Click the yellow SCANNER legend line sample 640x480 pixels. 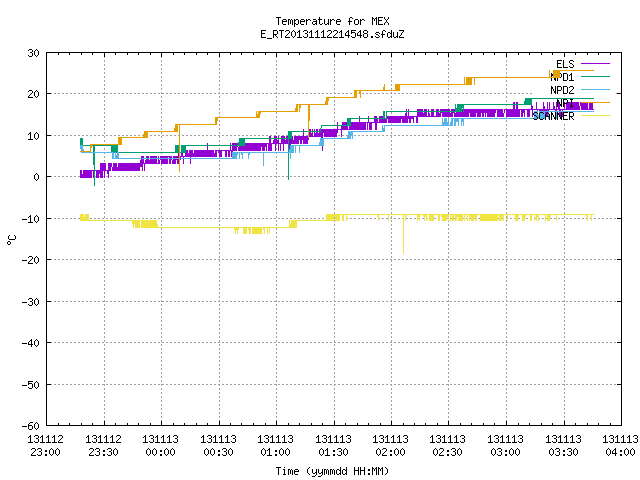pos(595,116)
